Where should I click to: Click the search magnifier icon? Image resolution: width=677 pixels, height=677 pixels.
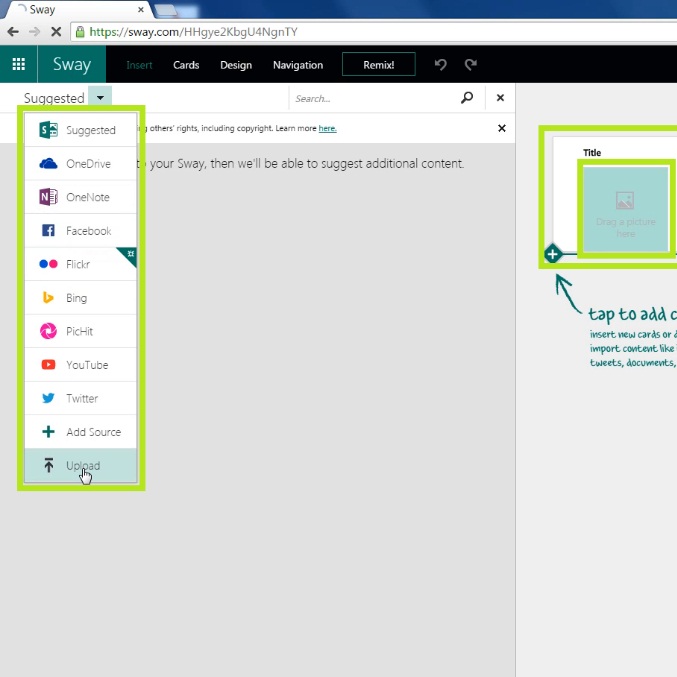click(x=467, y=98)
